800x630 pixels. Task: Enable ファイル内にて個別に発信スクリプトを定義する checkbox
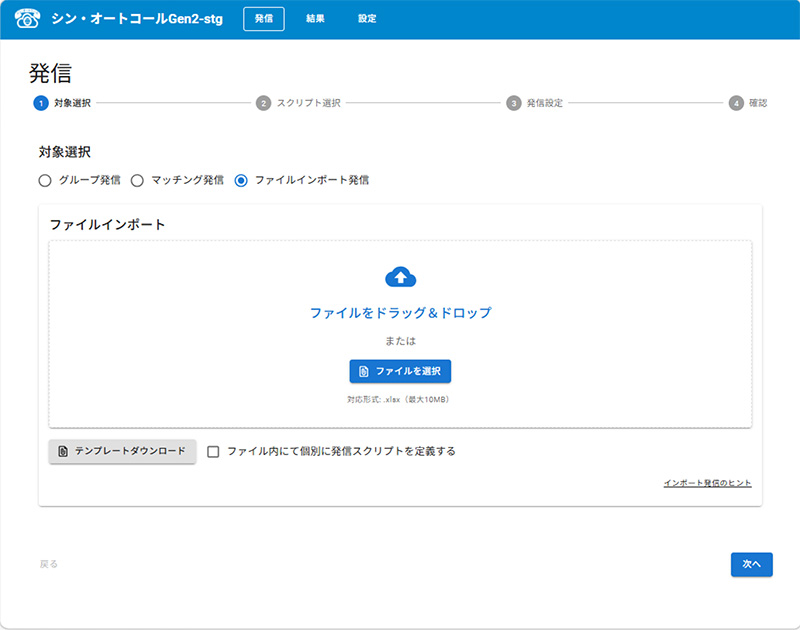(x=213, y=451)
